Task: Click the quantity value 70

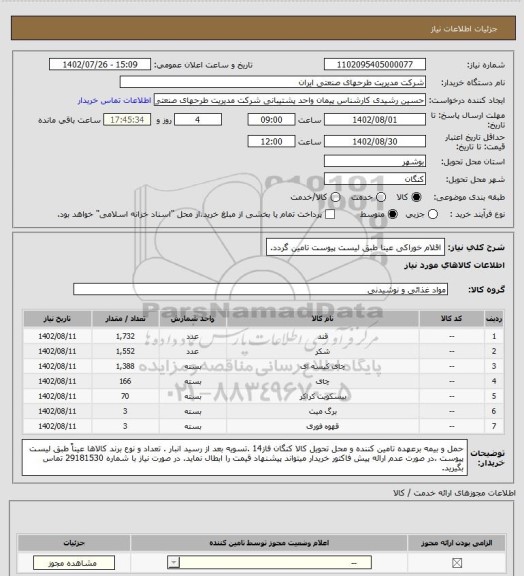Action: [x=125, y=396]
